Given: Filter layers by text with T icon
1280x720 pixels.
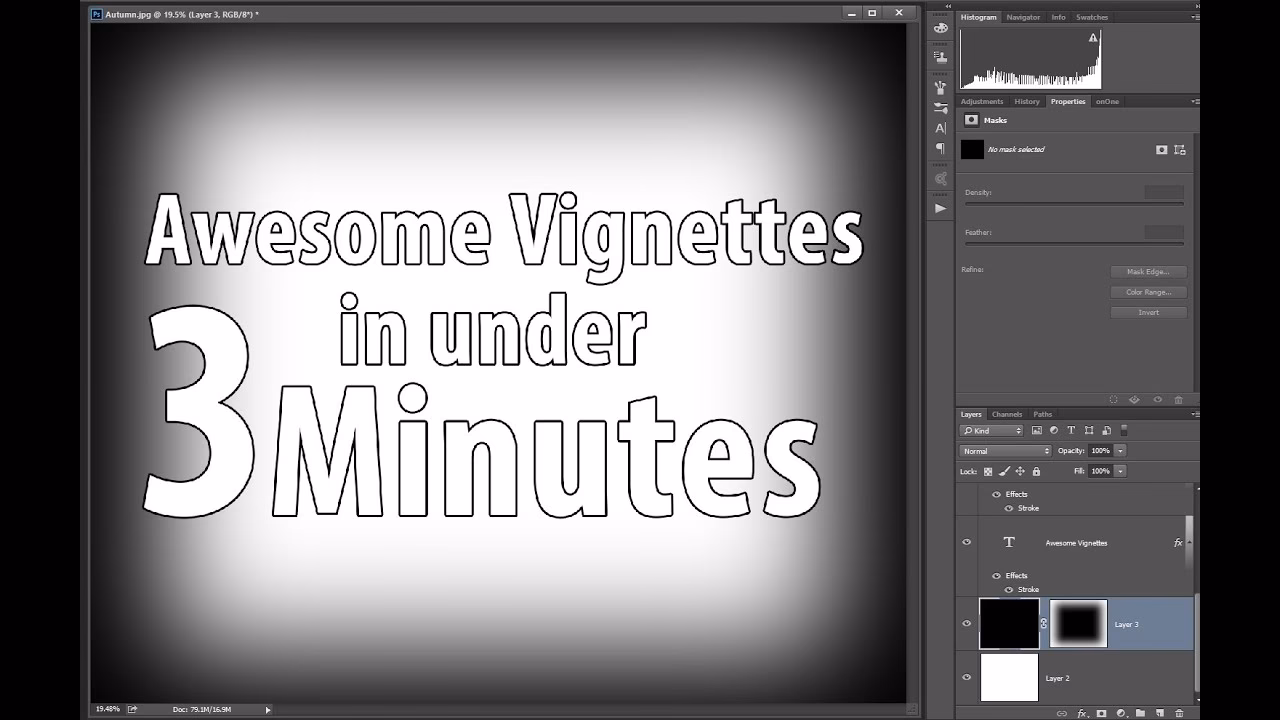Looking at the screenshot, I should (1069, 430).
